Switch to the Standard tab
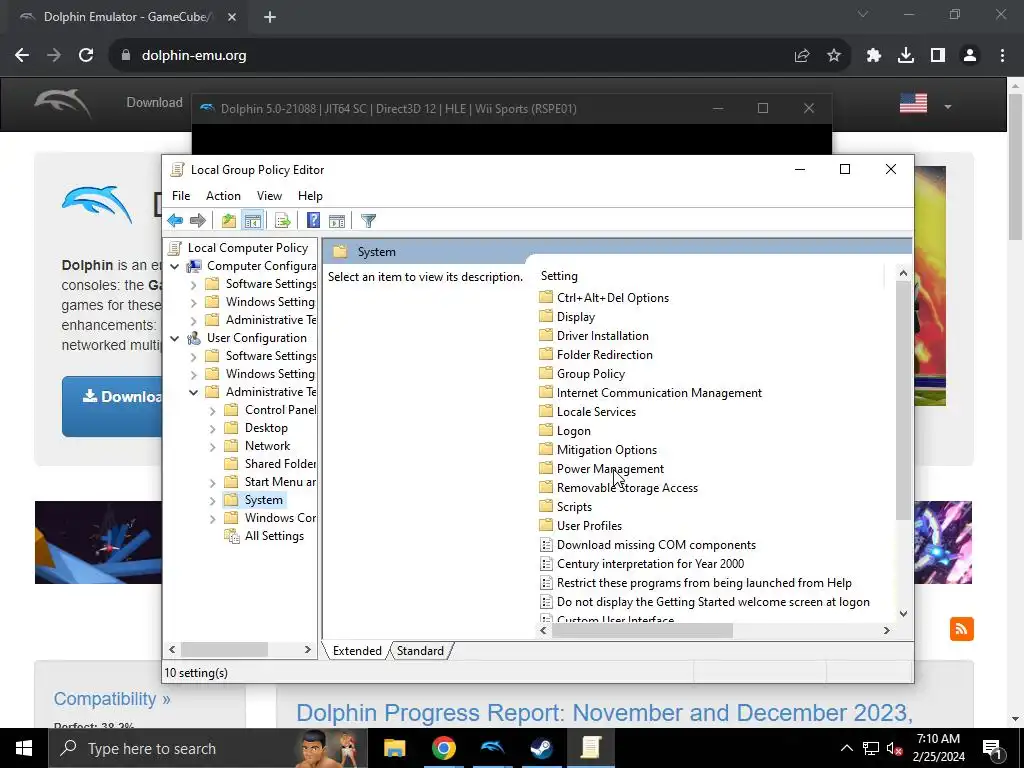1024x768 pixels. 420,651
